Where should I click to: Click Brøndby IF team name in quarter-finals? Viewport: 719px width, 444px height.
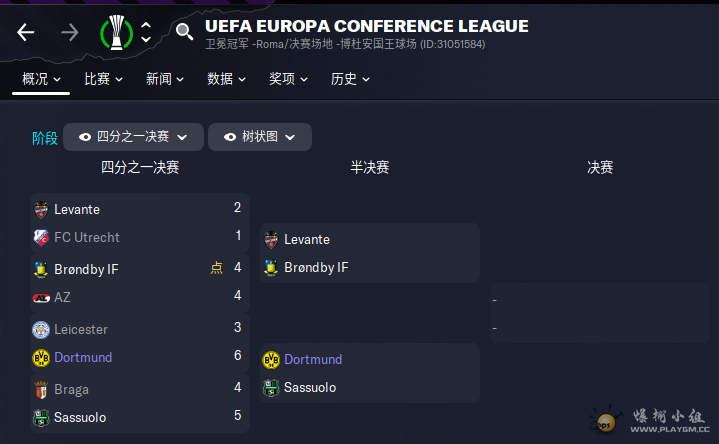[x=86, y=269]
